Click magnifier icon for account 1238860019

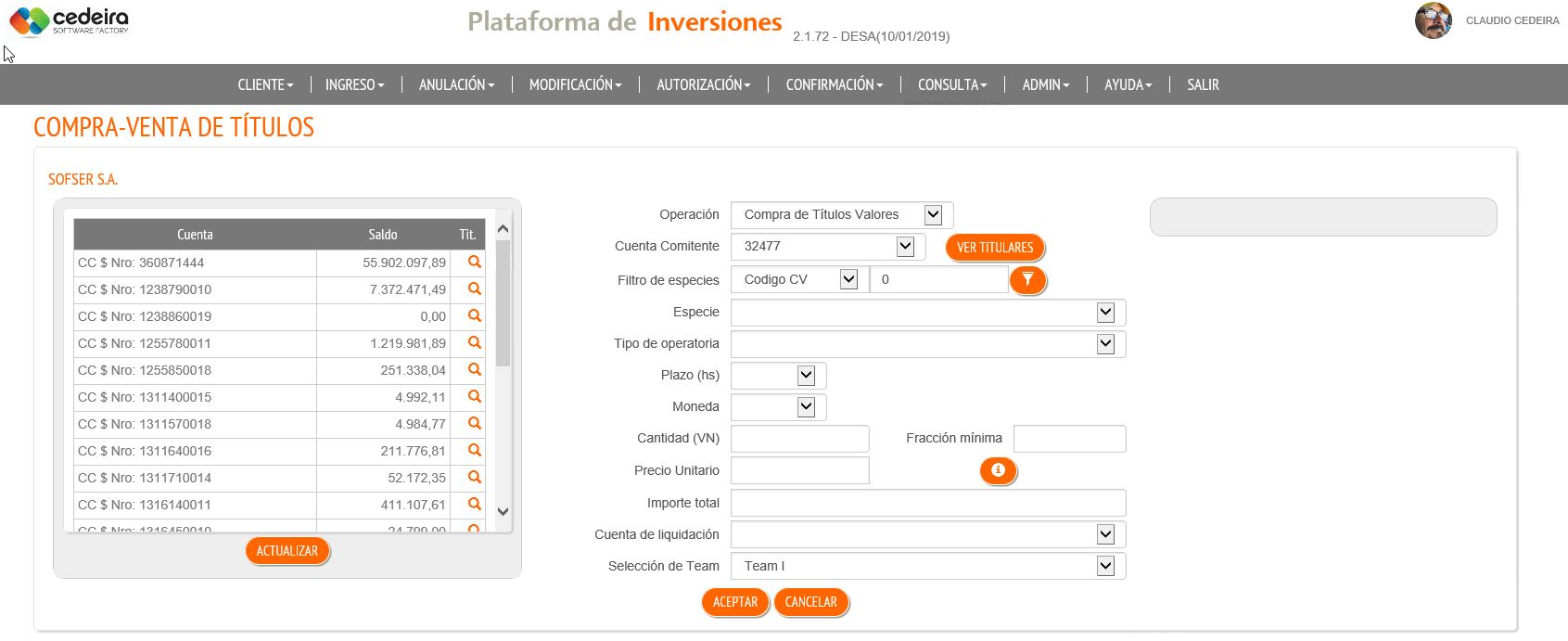pos(475,316)
